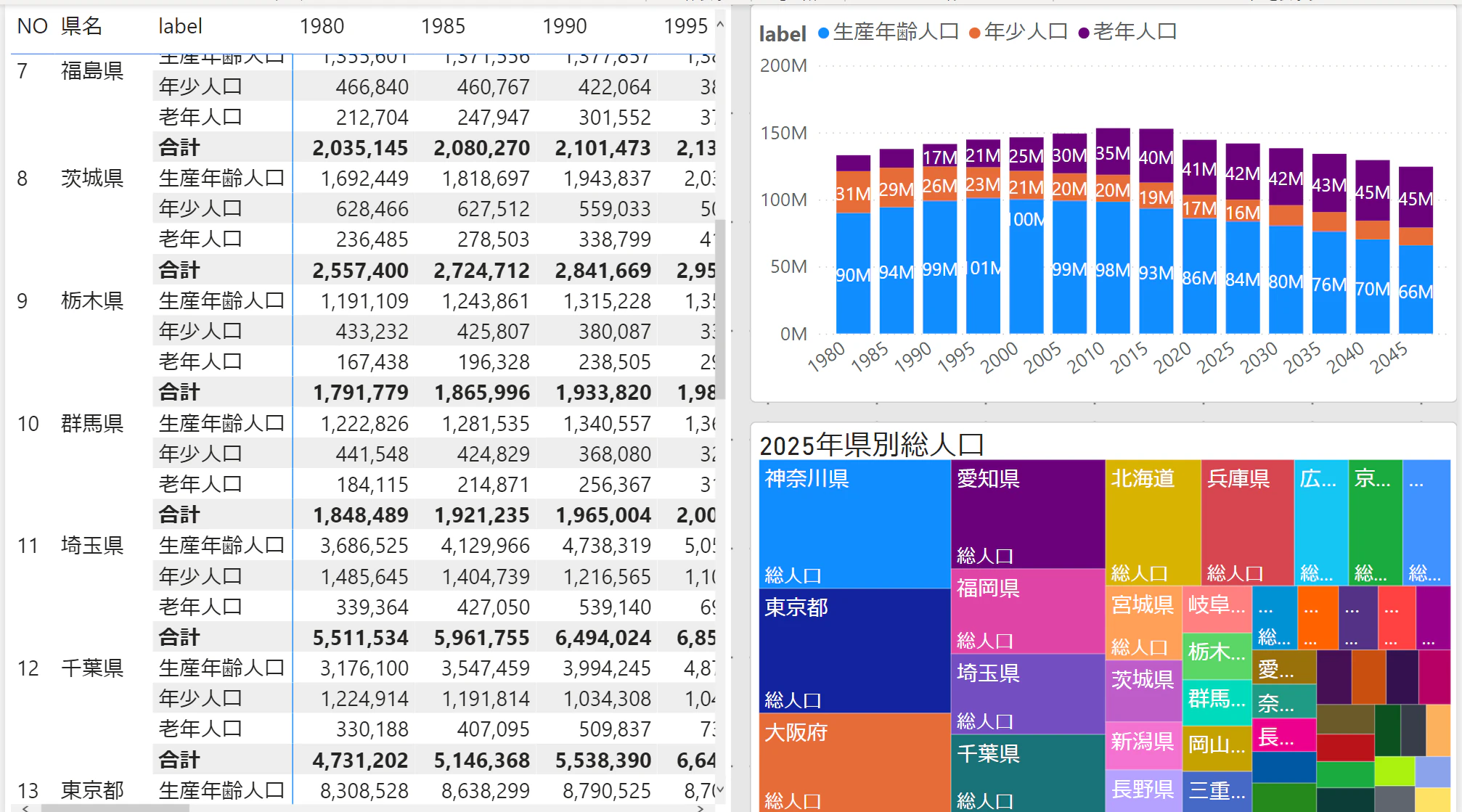Toggle 生産年齢人口 blue legend marker

pos(823,33)
